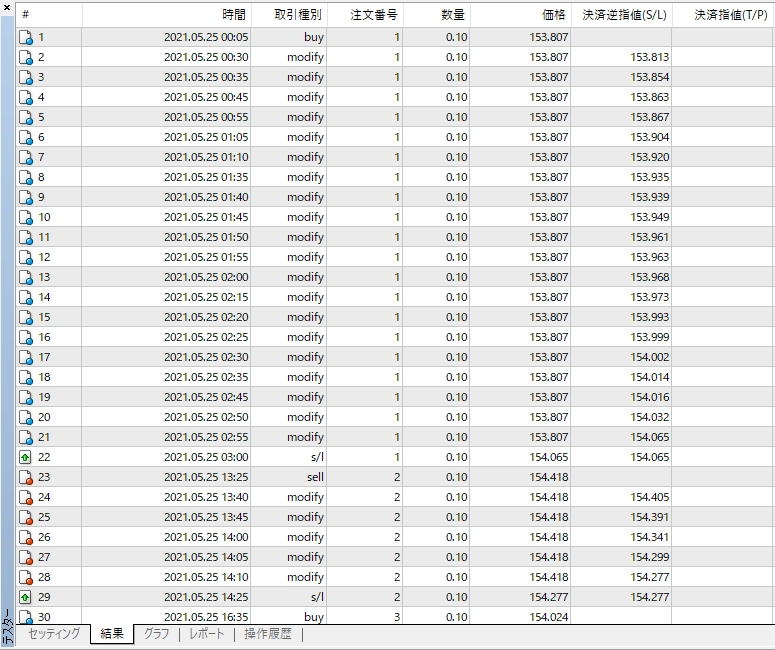Image resolution: width=775 pixels, height=650 pixels.
Task: Open the 操作履歴 tab
Action: pos(267,634)
